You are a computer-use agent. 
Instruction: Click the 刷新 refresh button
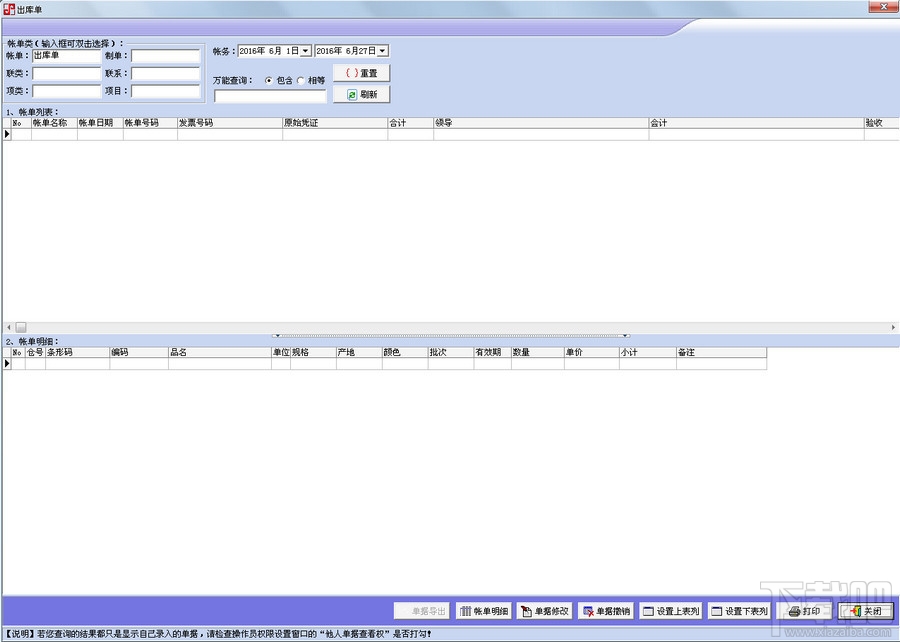pyautogui.click(x=362, y=94)
